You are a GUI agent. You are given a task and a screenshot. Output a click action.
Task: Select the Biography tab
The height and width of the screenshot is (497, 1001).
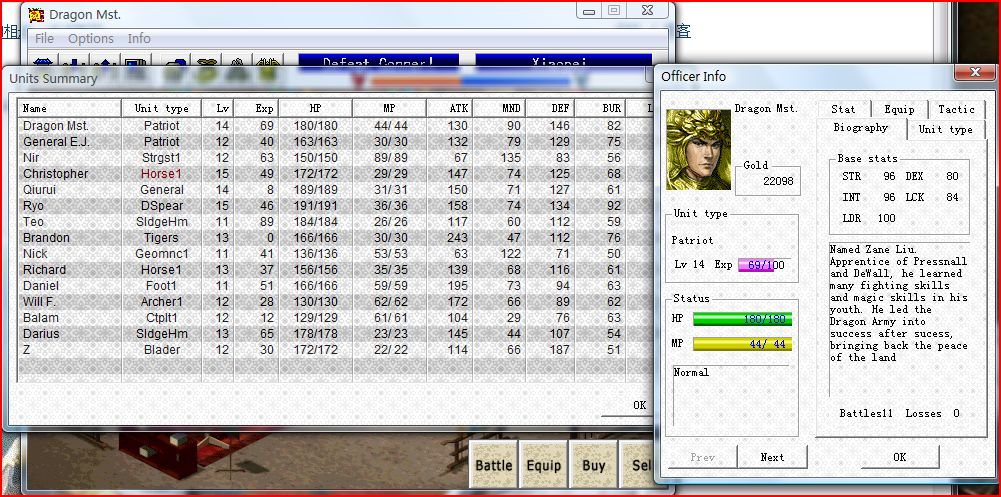click(x=861, y=129)
